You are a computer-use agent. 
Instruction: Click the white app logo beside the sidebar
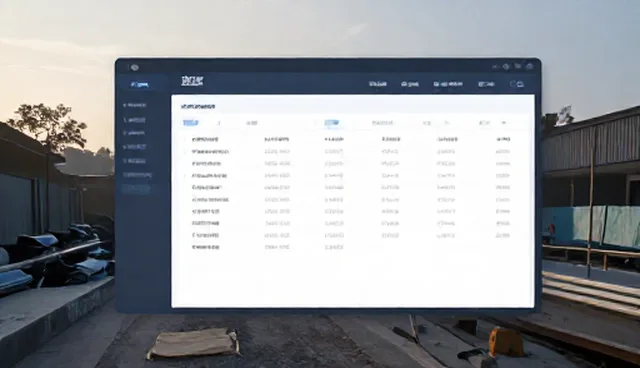[192, 81]
